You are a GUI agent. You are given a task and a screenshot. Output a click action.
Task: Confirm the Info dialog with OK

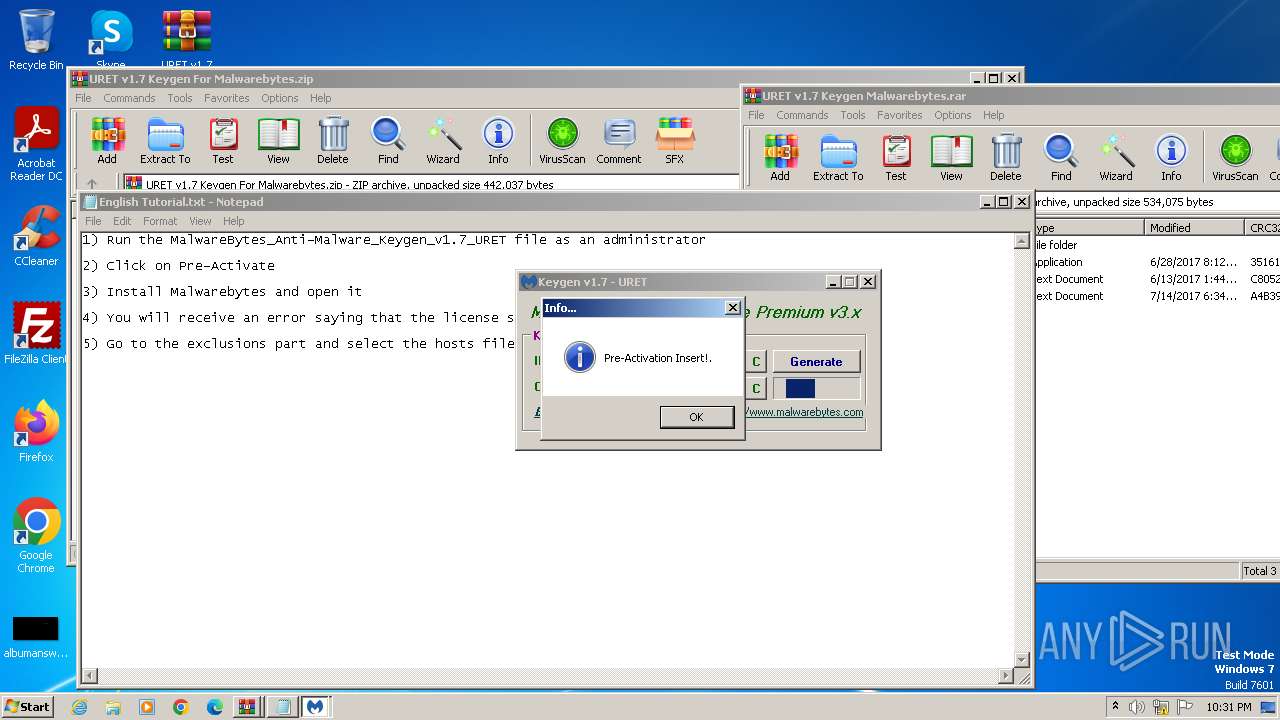[696, 417]
